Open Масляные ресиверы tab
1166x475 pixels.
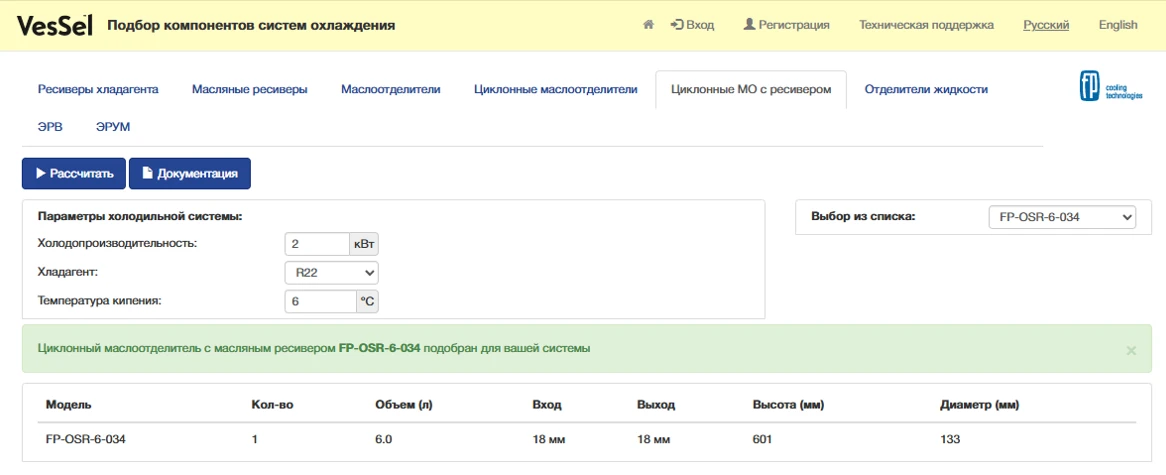pos(250,89)
